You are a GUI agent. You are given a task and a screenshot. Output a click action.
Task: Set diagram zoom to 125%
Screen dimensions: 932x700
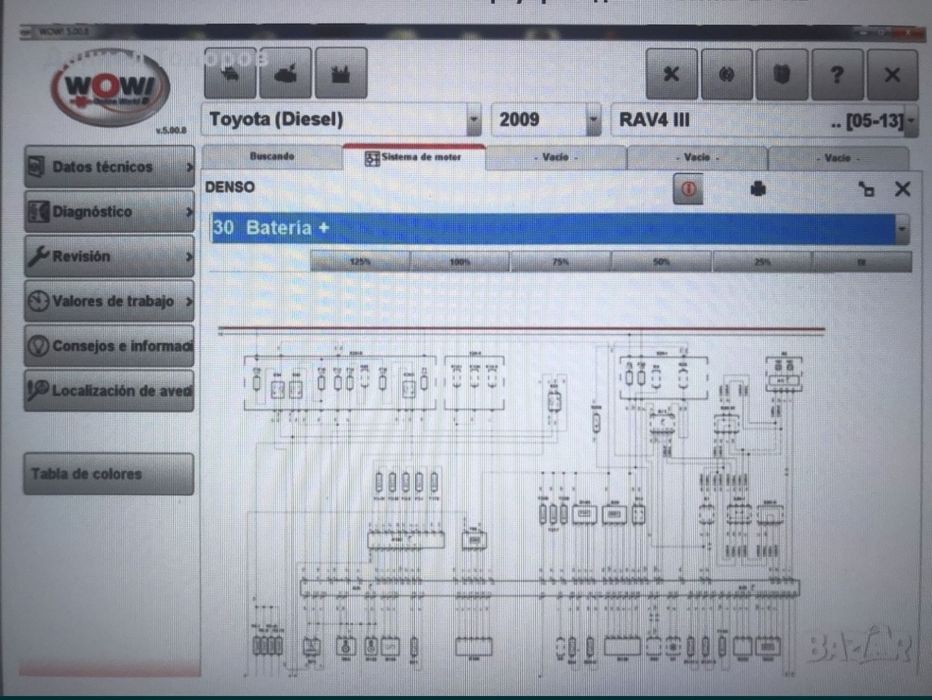point(360,261)
